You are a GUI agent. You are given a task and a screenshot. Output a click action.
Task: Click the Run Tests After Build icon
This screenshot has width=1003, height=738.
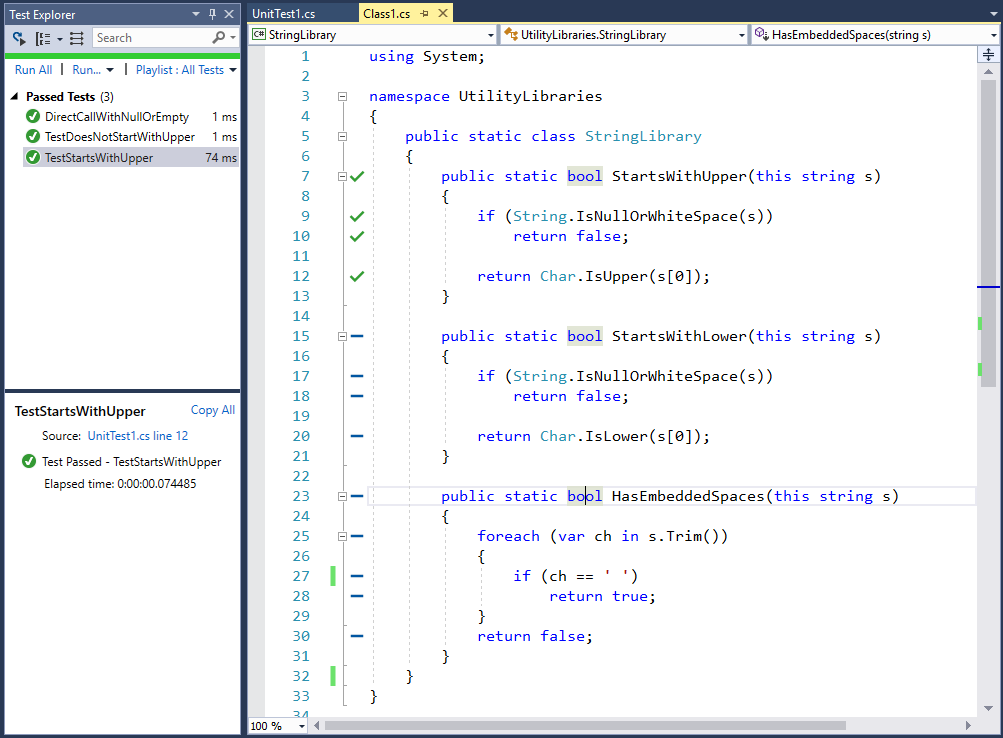(17, 37)
